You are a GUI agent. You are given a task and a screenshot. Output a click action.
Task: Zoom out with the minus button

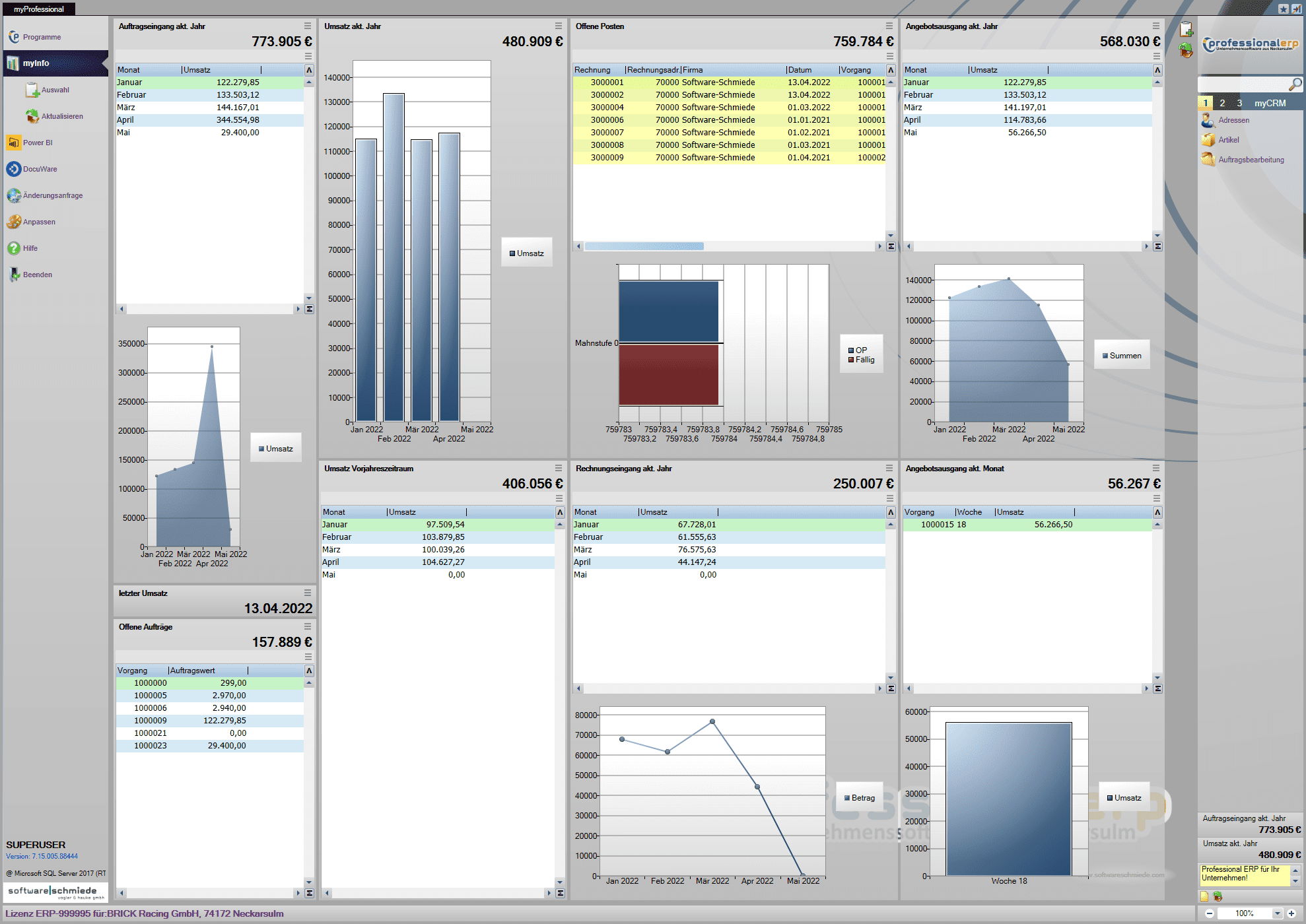coord(1210,913)
